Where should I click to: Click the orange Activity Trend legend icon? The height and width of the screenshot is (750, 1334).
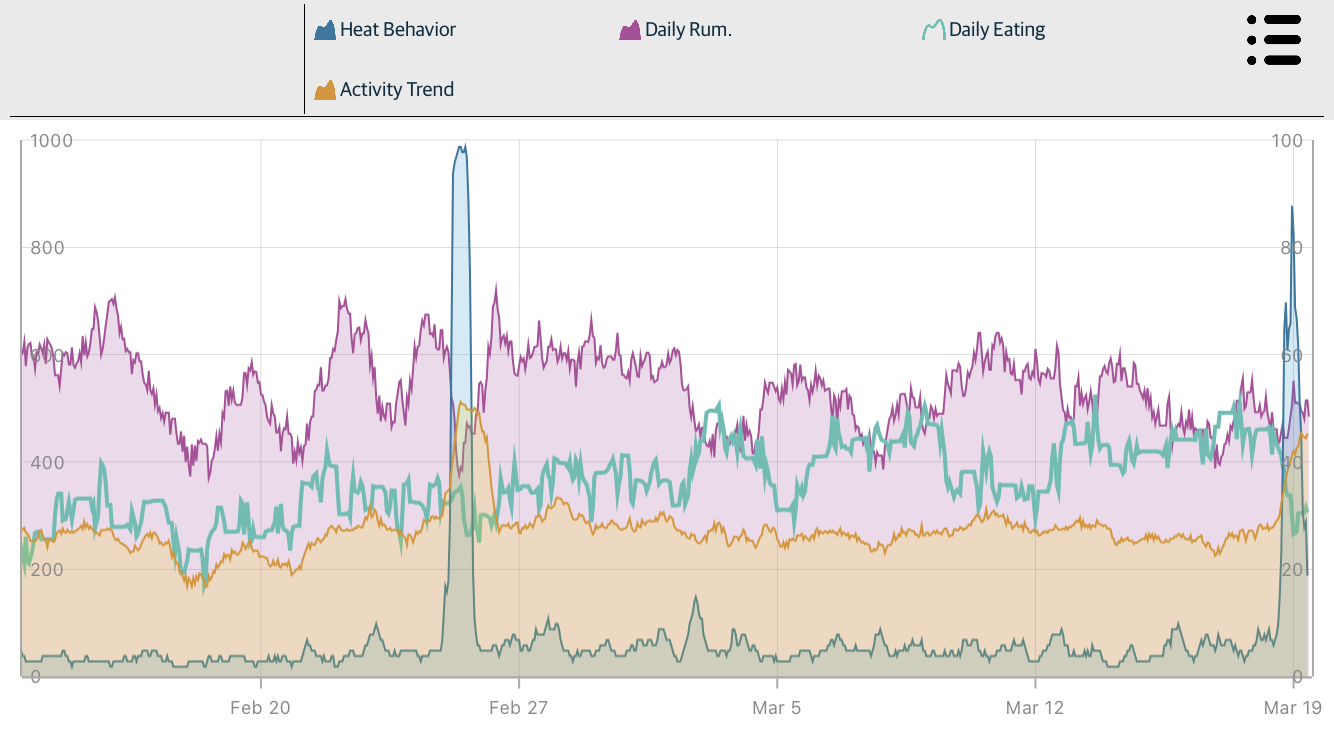tap(325, 90)
